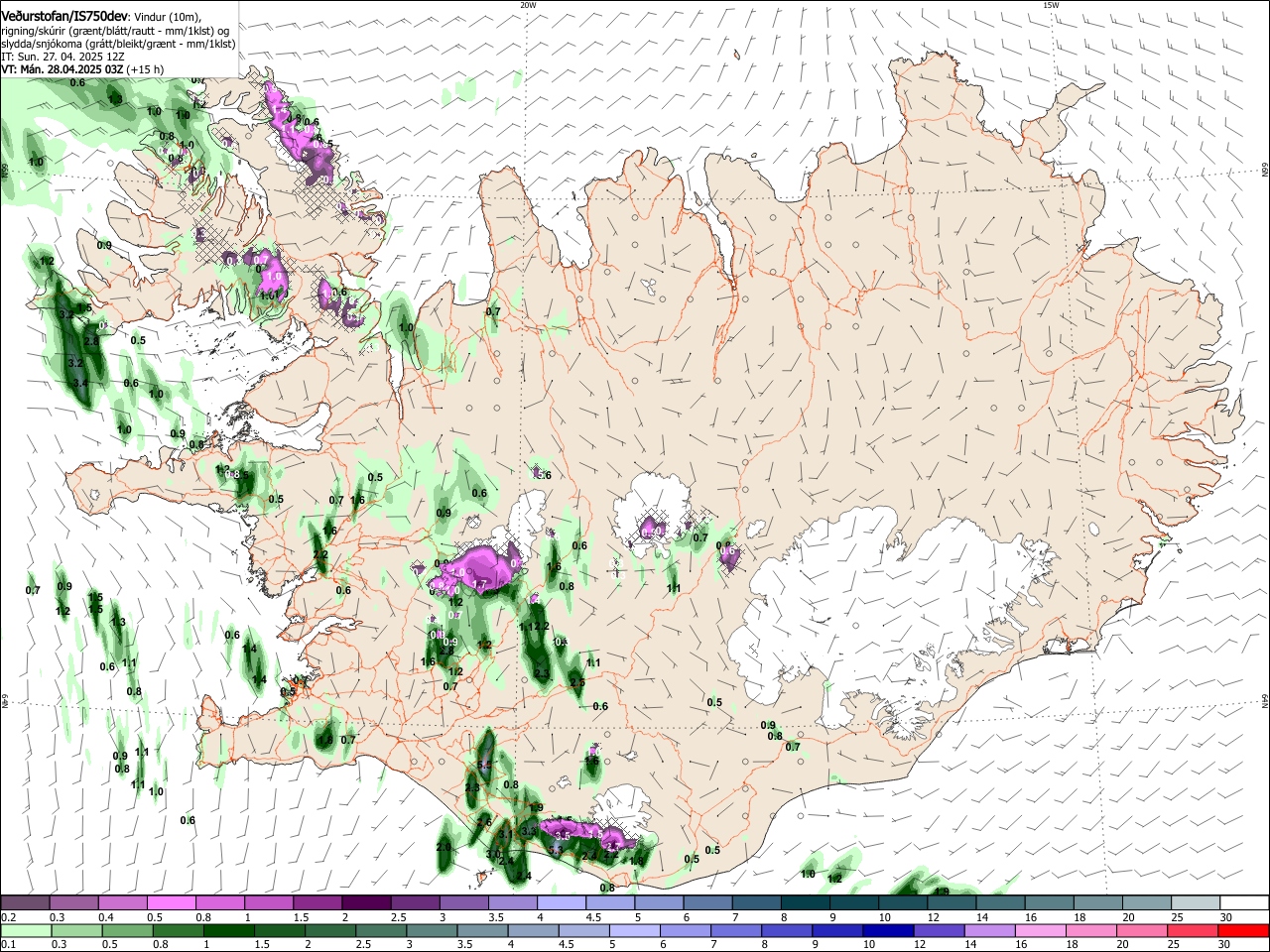Pick the white 30 swatch on the snow scale
Viewport: 1270px width, 952px height.
[1243, 903]
